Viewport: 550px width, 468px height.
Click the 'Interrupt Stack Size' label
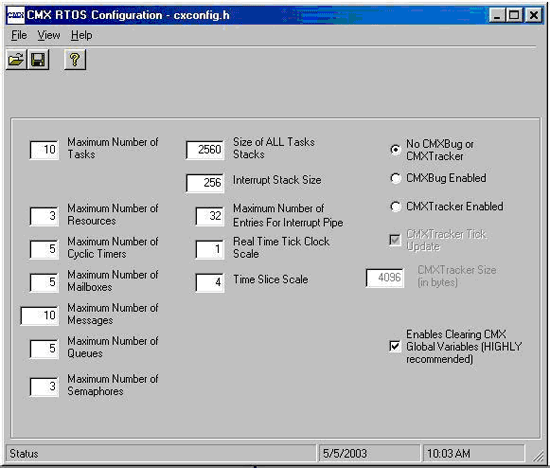[277, 180]
